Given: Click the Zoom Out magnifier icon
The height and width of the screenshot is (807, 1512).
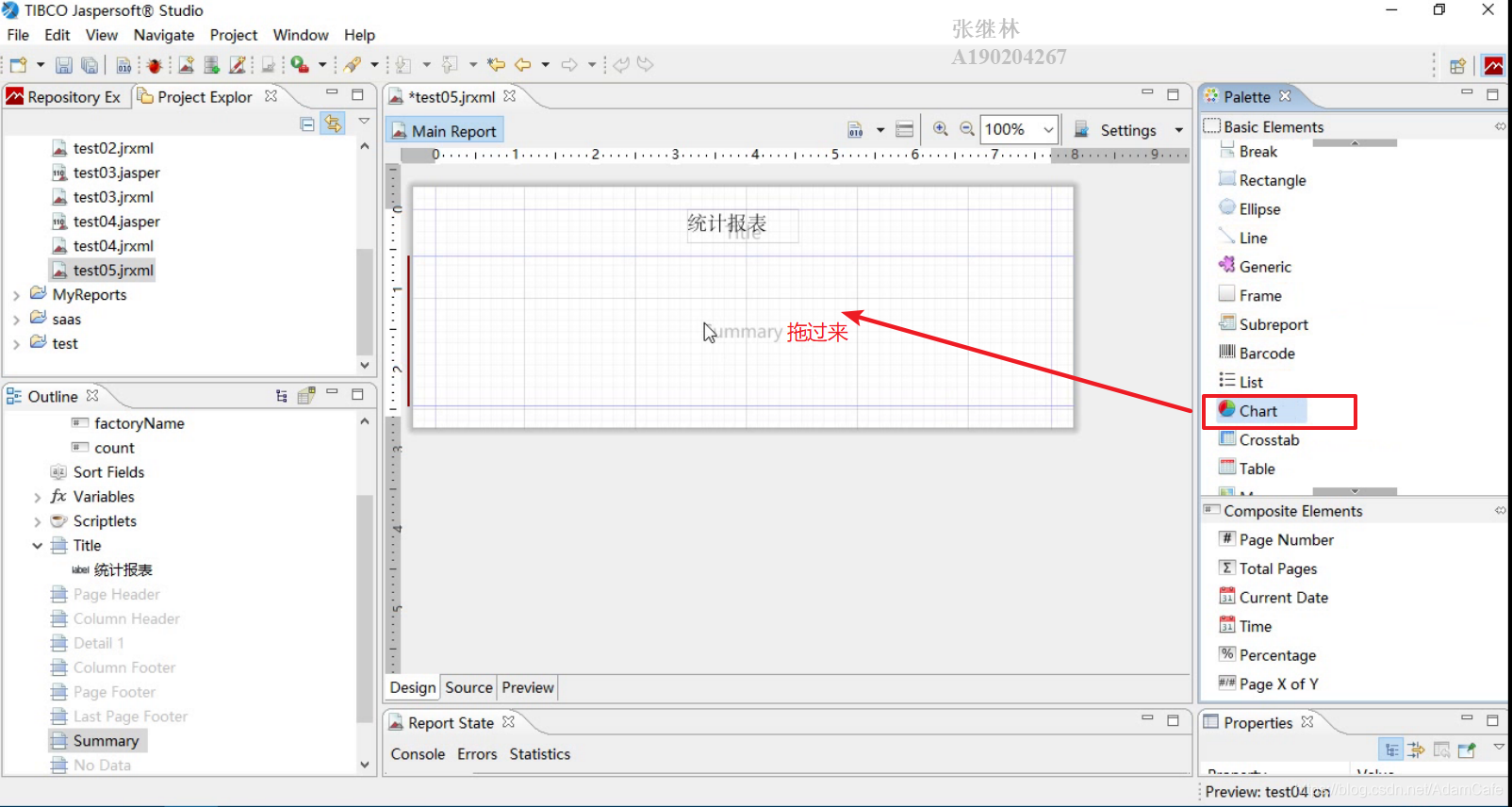Looking at the screenshot, I should pos(966,129).
